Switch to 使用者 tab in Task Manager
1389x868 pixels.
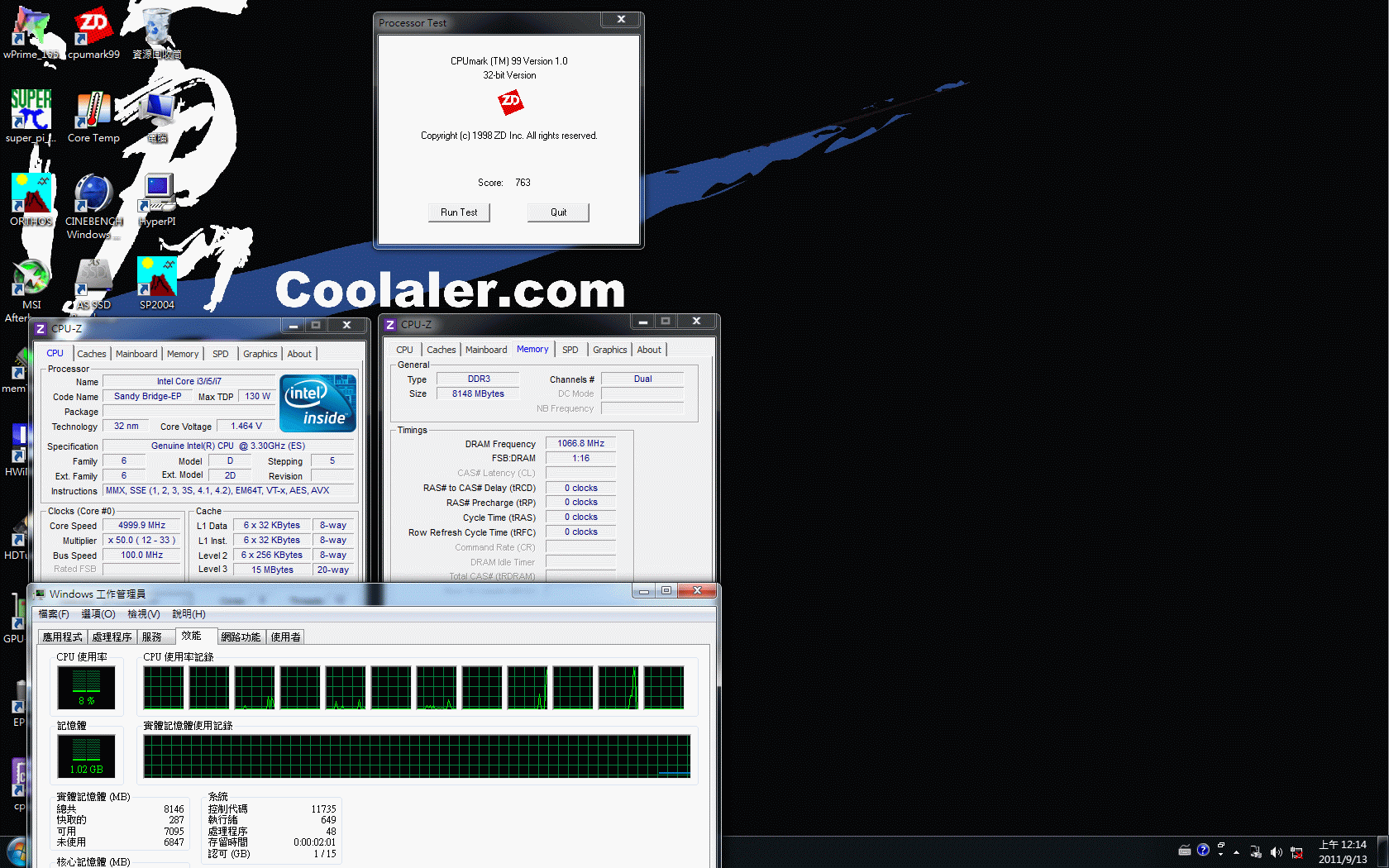286,637
